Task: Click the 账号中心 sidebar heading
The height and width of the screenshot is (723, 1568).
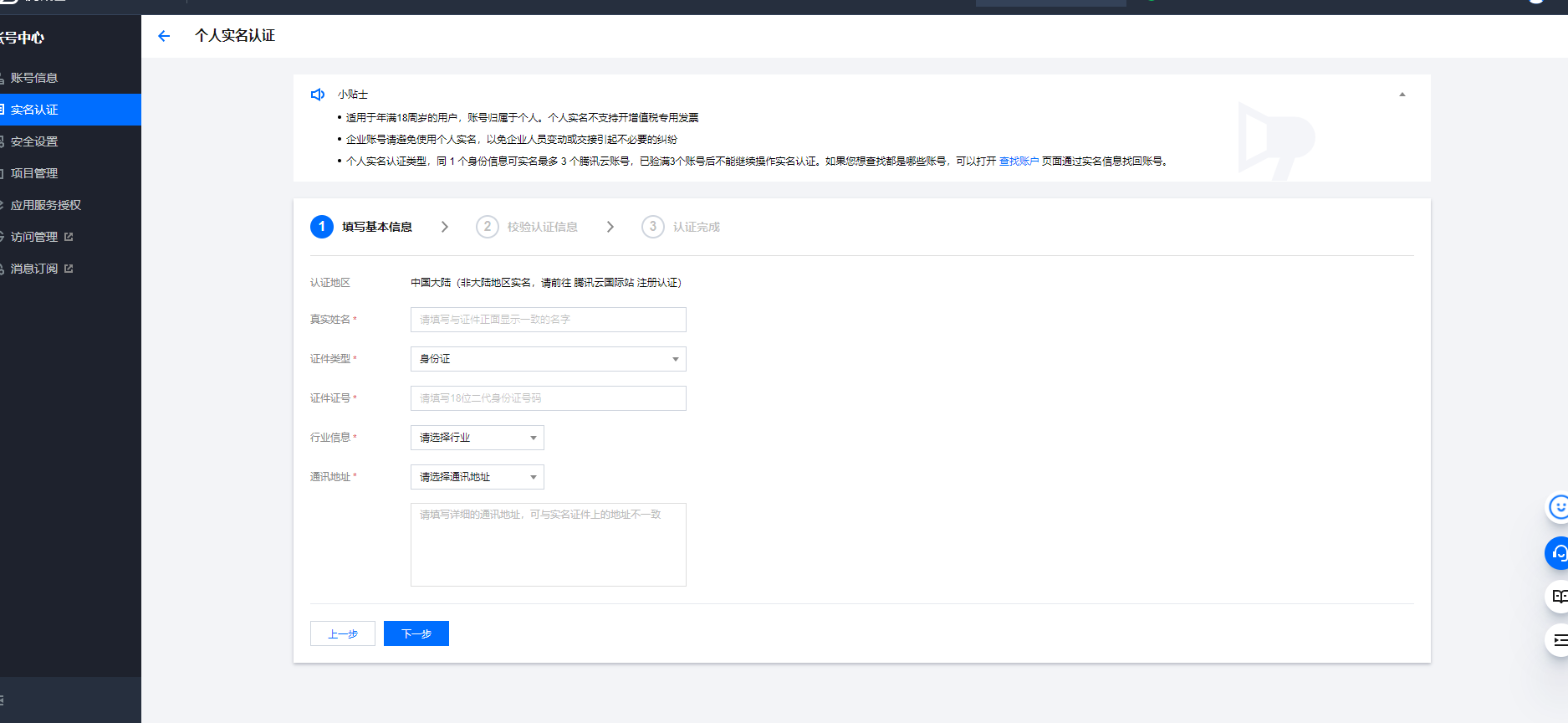Action: coord(23,38)
